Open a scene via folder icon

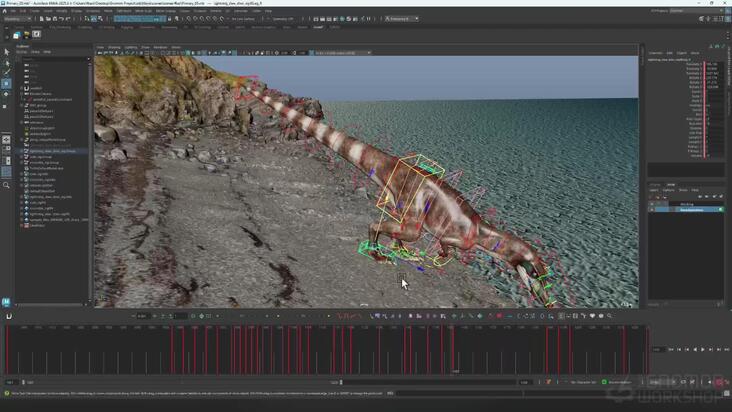(x=48, y=19)
